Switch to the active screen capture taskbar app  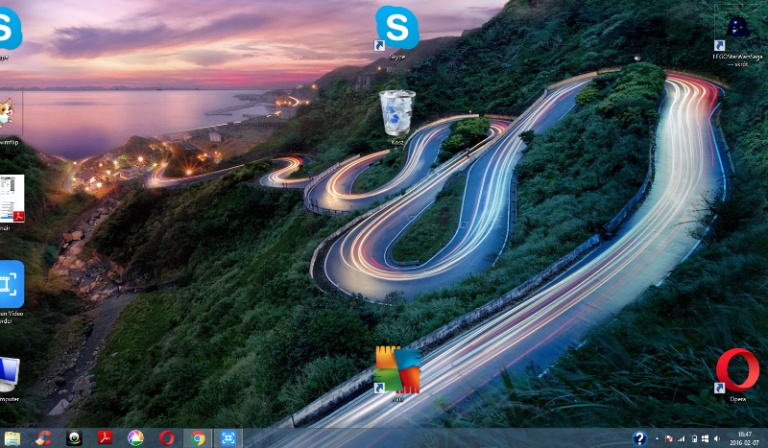(229, 438)
